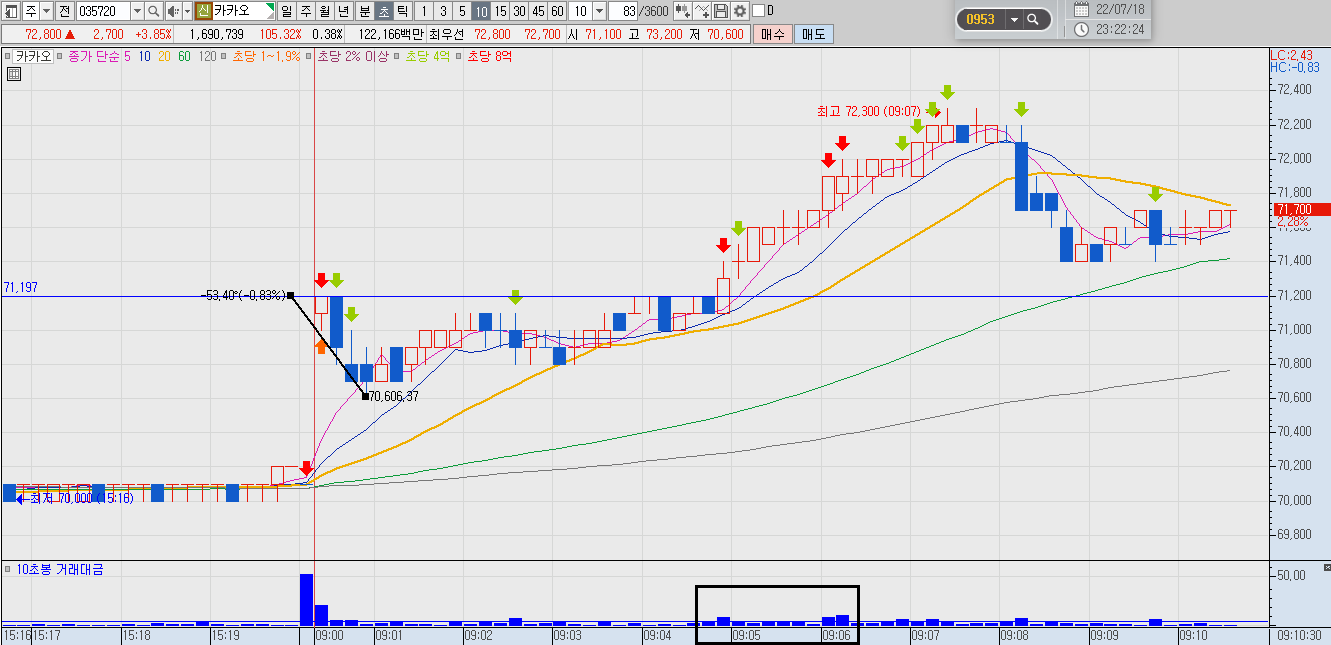Select the 분 minute period tab
1331x645 pixels.
pos(364,11)
